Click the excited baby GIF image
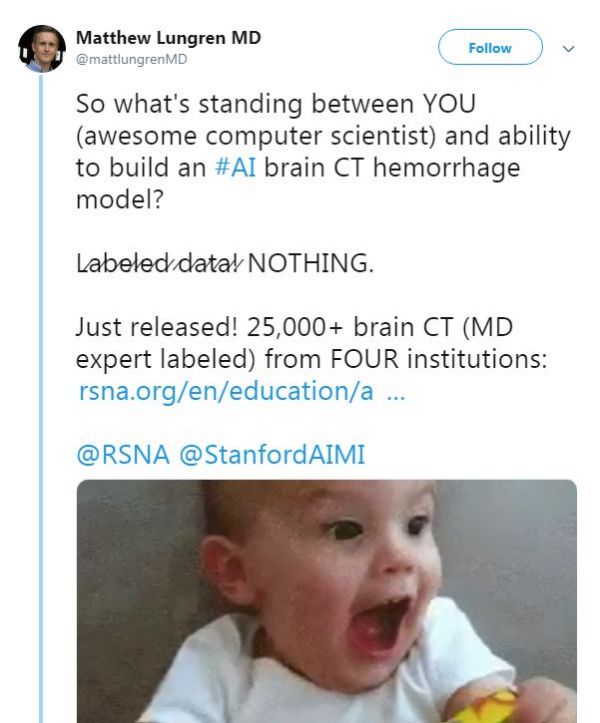 [x=327, y=600]
